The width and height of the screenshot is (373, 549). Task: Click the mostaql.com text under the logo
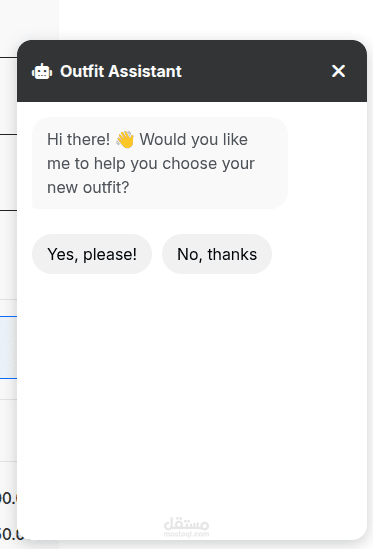186,534
